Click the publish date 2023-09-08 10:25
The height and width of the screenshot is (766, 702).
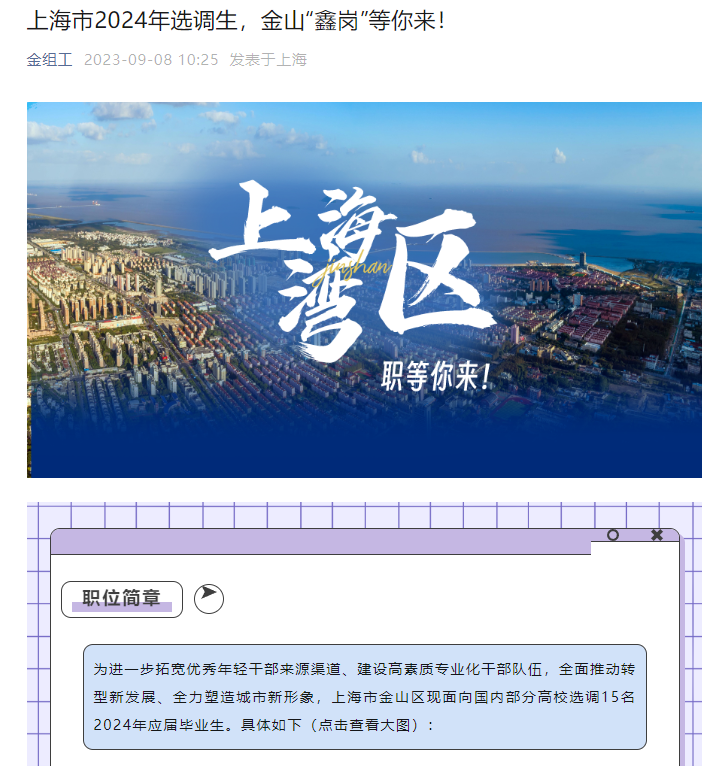pos(151,60)
